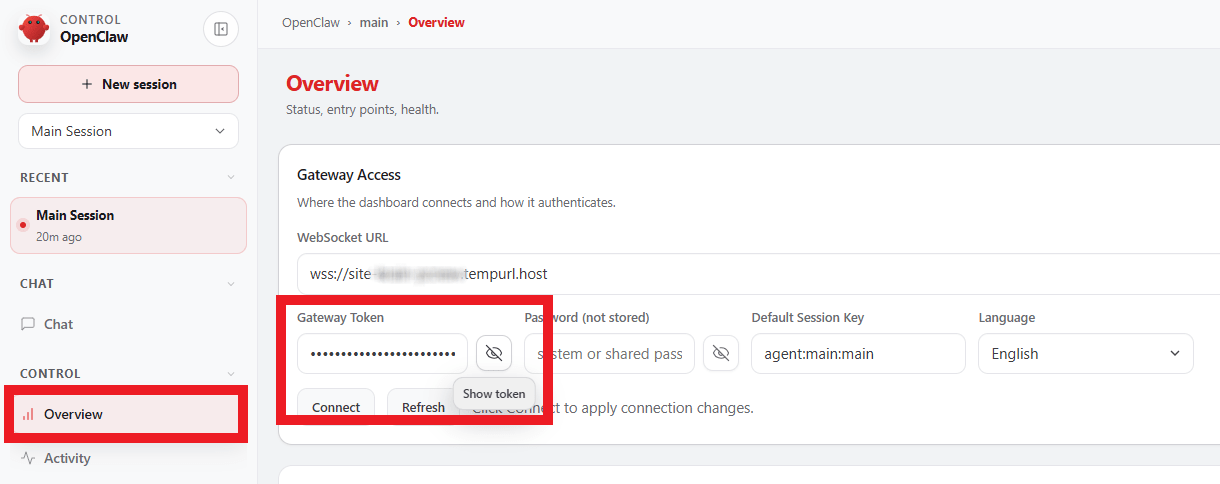Open the Main Session dropdown

[128, 131]
